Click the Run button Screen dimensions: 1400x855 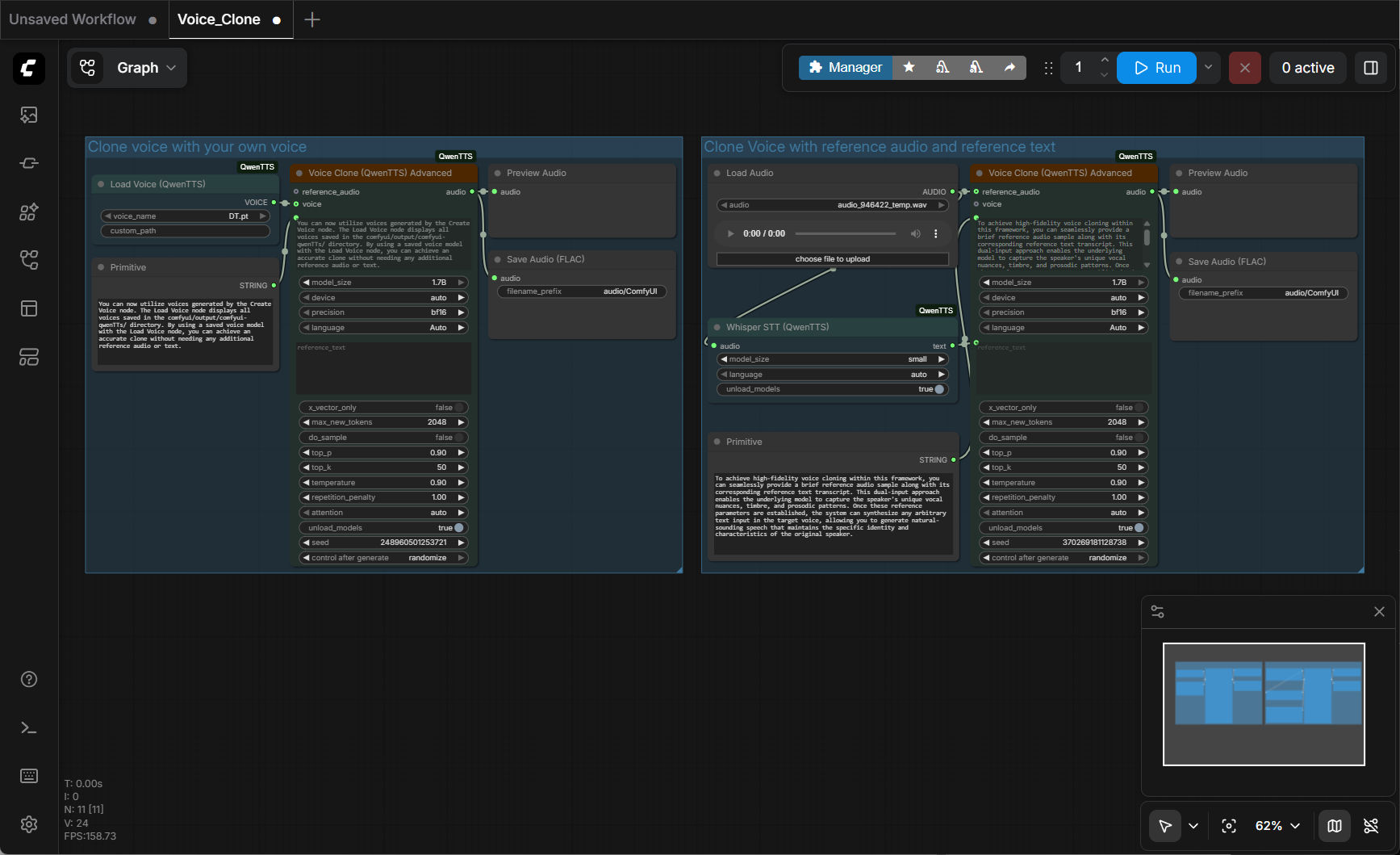tap(1156, 68)
